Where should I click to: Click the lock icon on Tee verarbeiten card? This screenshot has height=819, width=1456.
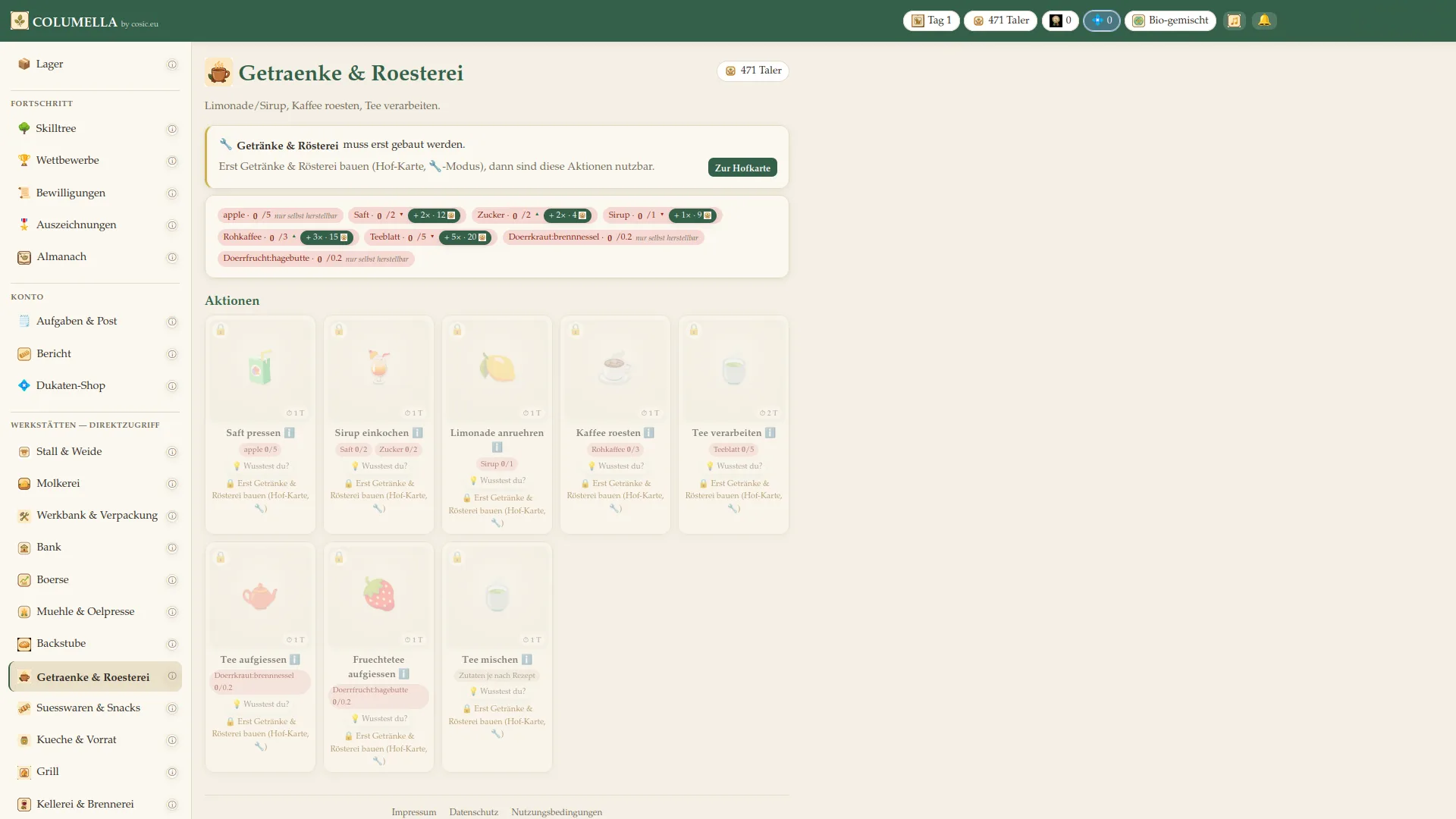click(x=694, y=330)
